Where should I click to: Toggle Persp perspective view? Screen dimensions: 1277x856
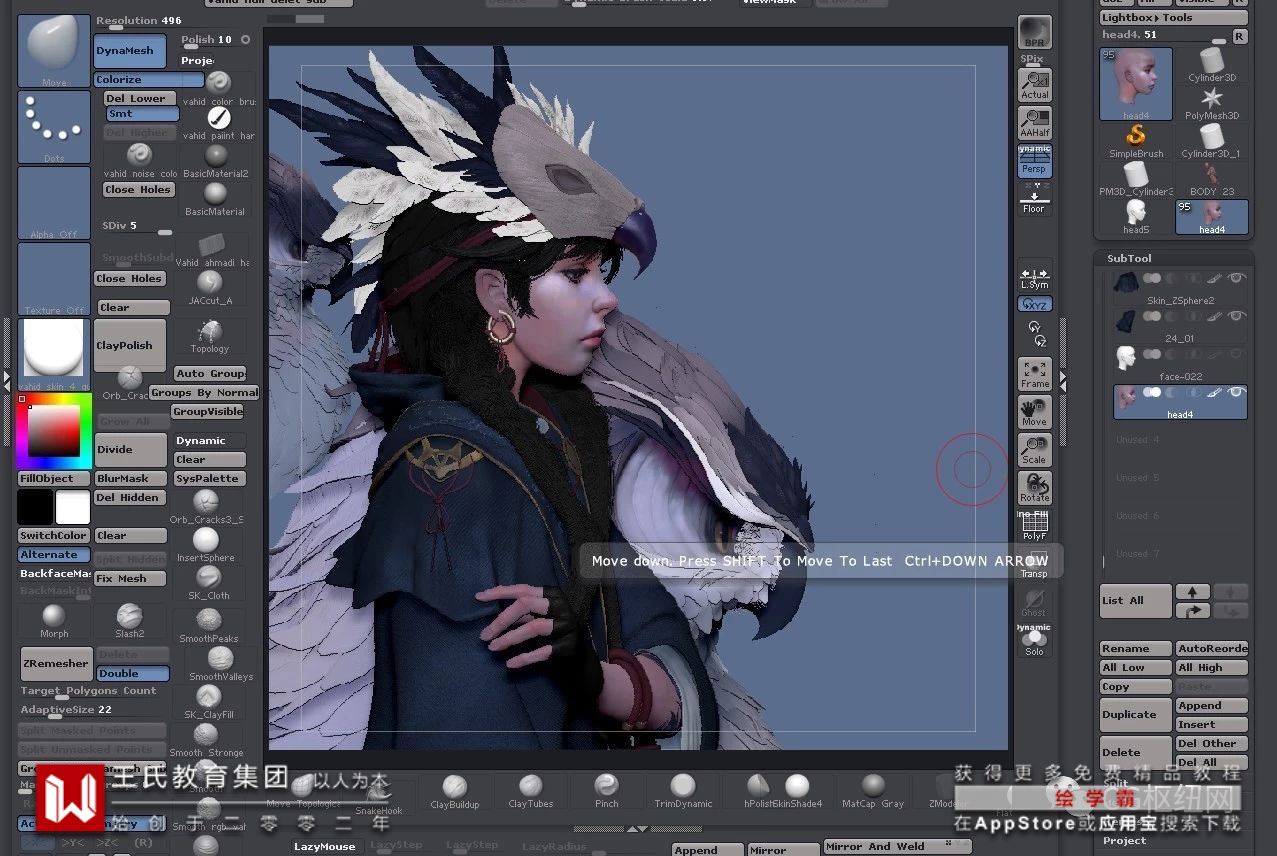[1034, 161]
